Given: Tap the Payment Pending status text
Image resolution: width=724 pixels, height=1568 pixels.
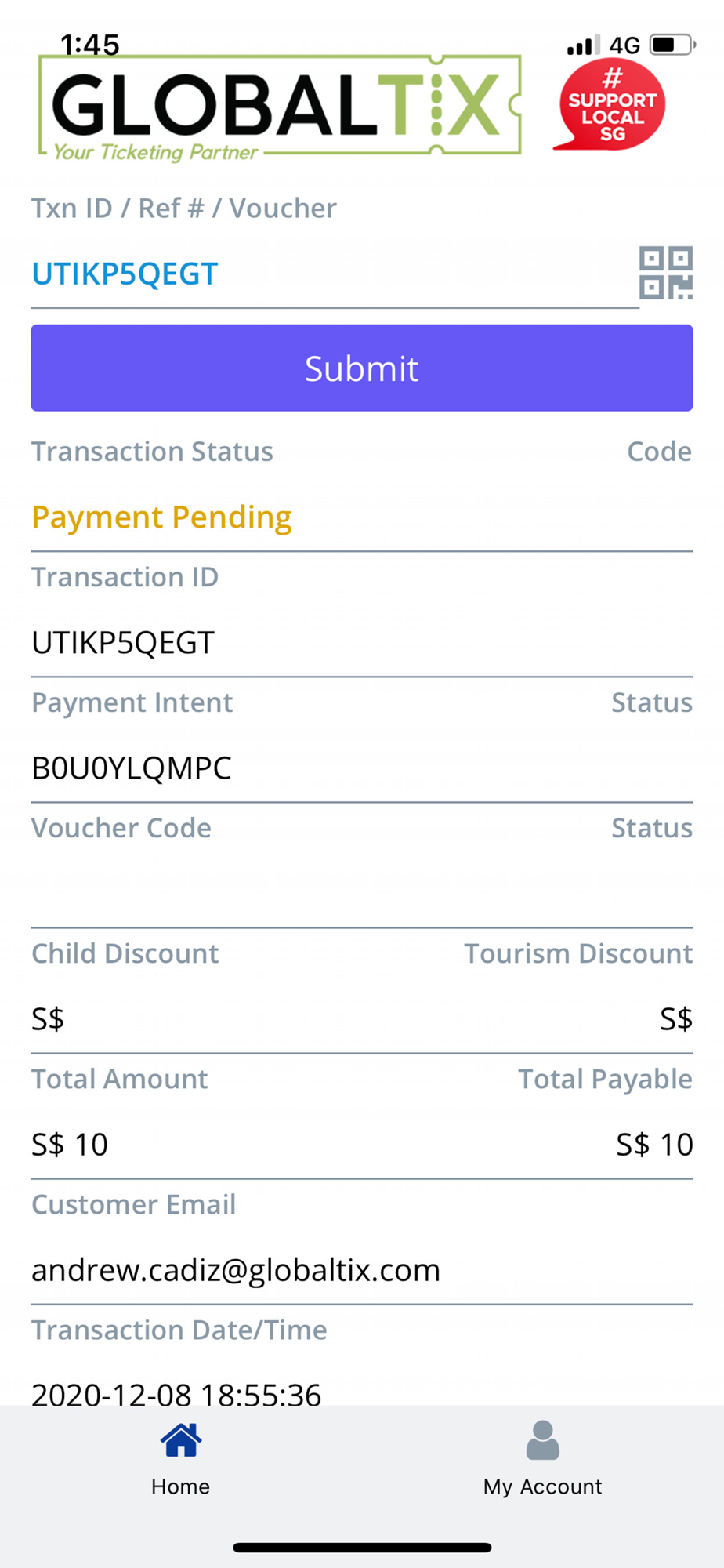Looking at the screenshot, I should point(161,517).
